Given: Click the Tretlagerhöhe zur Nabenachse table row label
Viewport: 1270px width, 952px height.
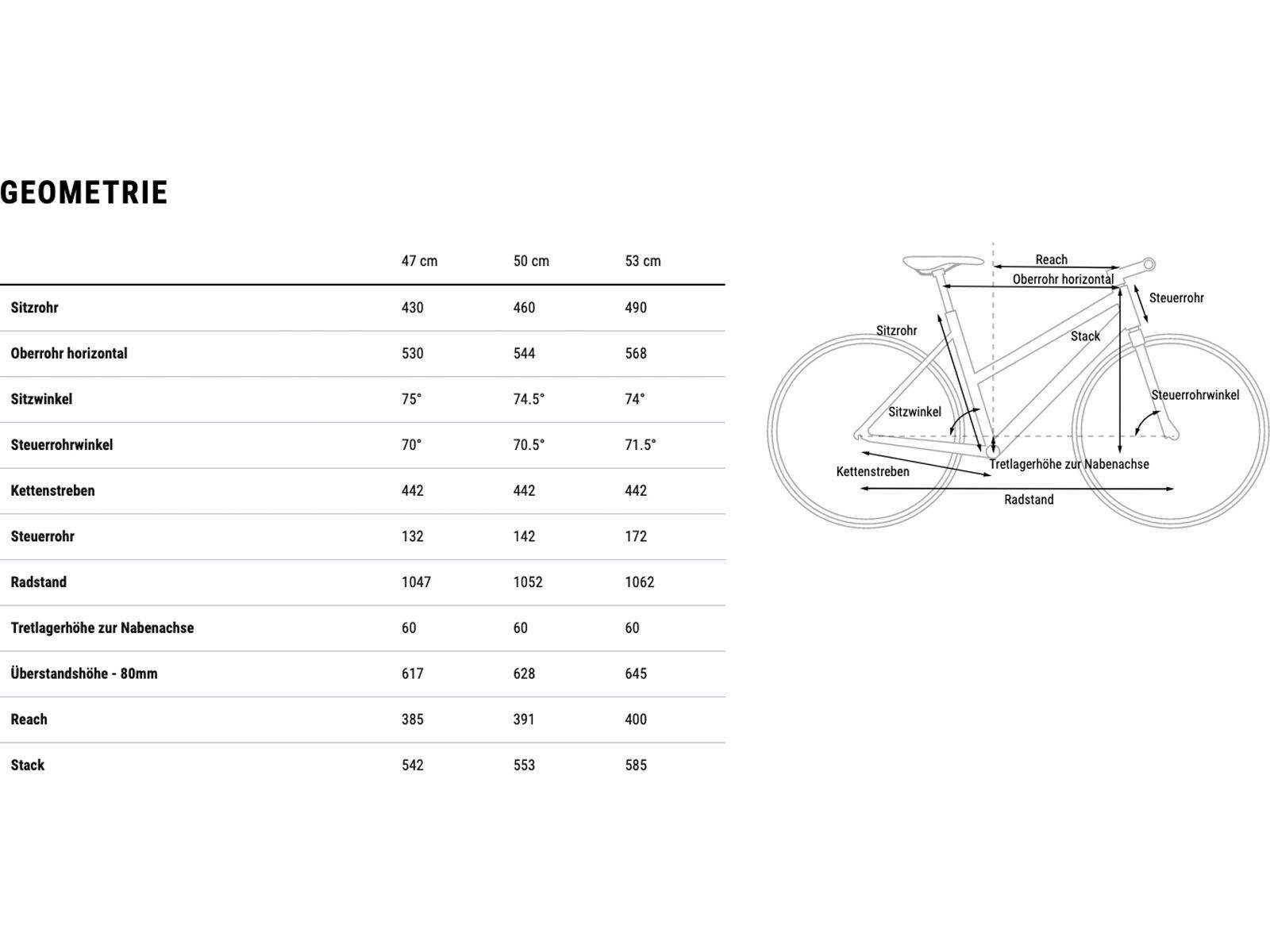Looking at the screenshot, I should (102, 628).
